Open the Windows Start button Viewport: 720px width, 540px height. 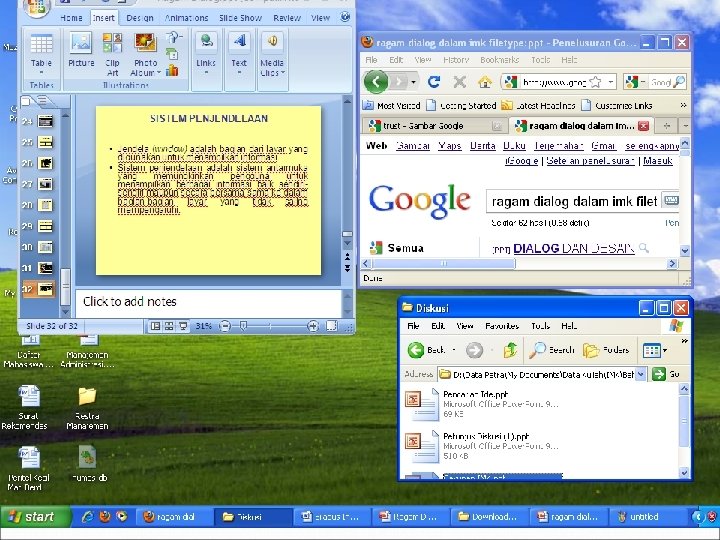[x=35, y=517]
